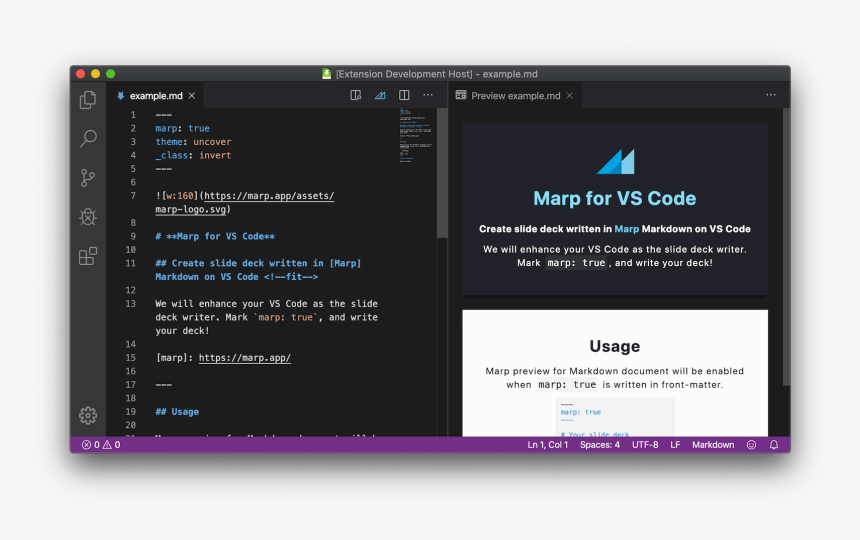Click the feedback smiley in status bar
This screenshot has width=860, height=540.
pyautogui.click(x=751, y=445)
